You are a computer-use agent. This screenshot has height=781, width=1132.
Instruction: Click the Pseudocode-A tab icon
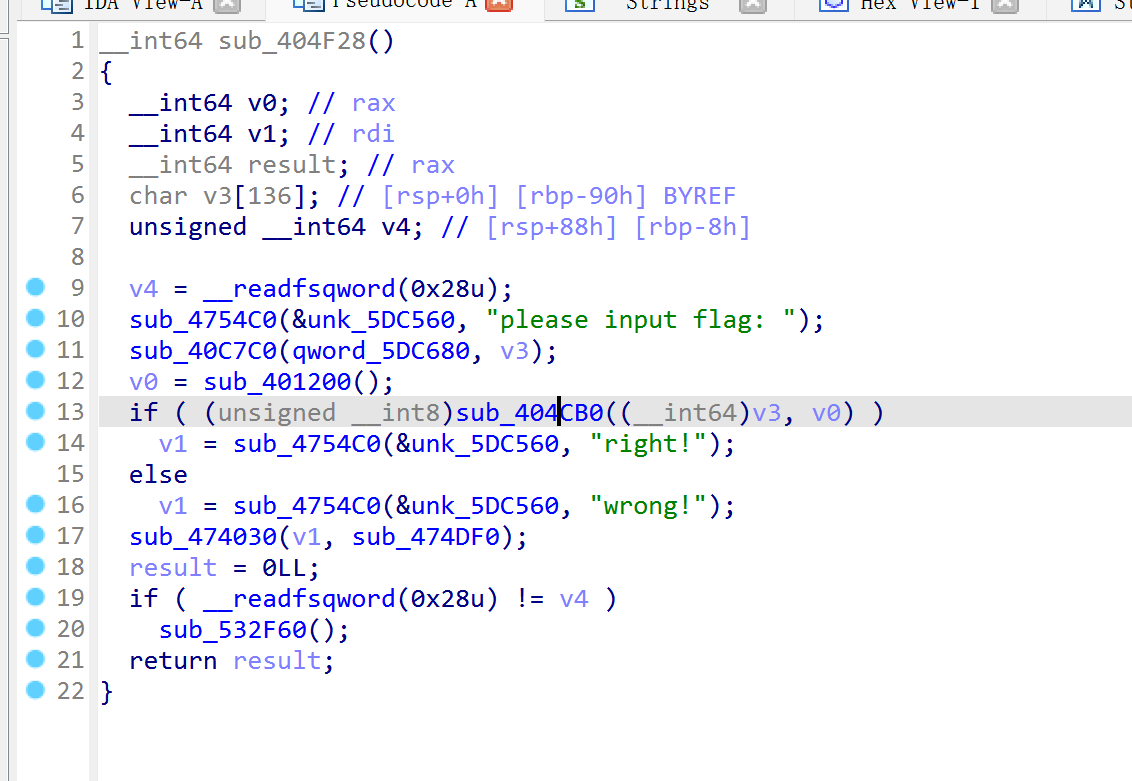[x=306, y=5]
